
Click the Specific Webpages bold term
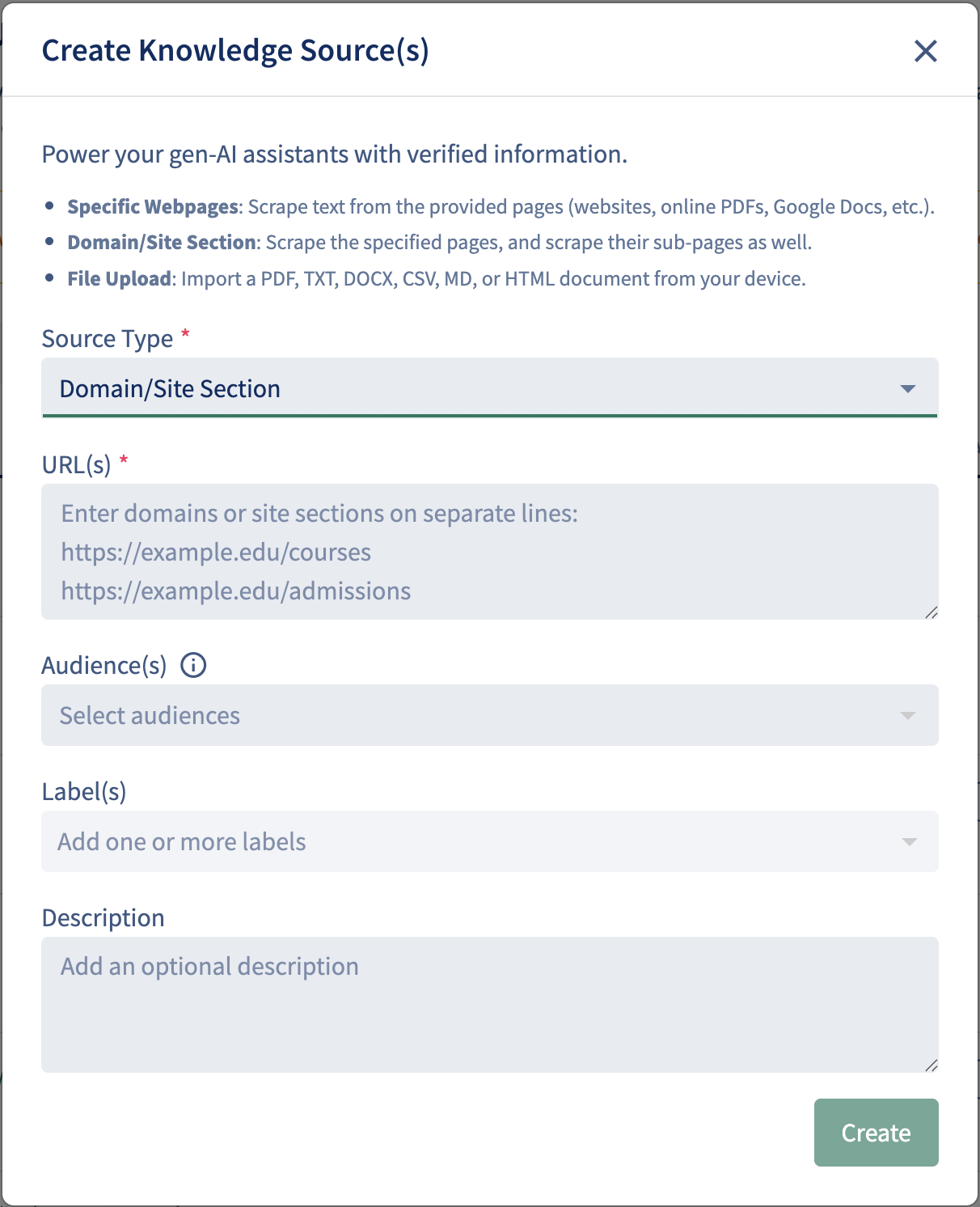(x=153, y=207)
